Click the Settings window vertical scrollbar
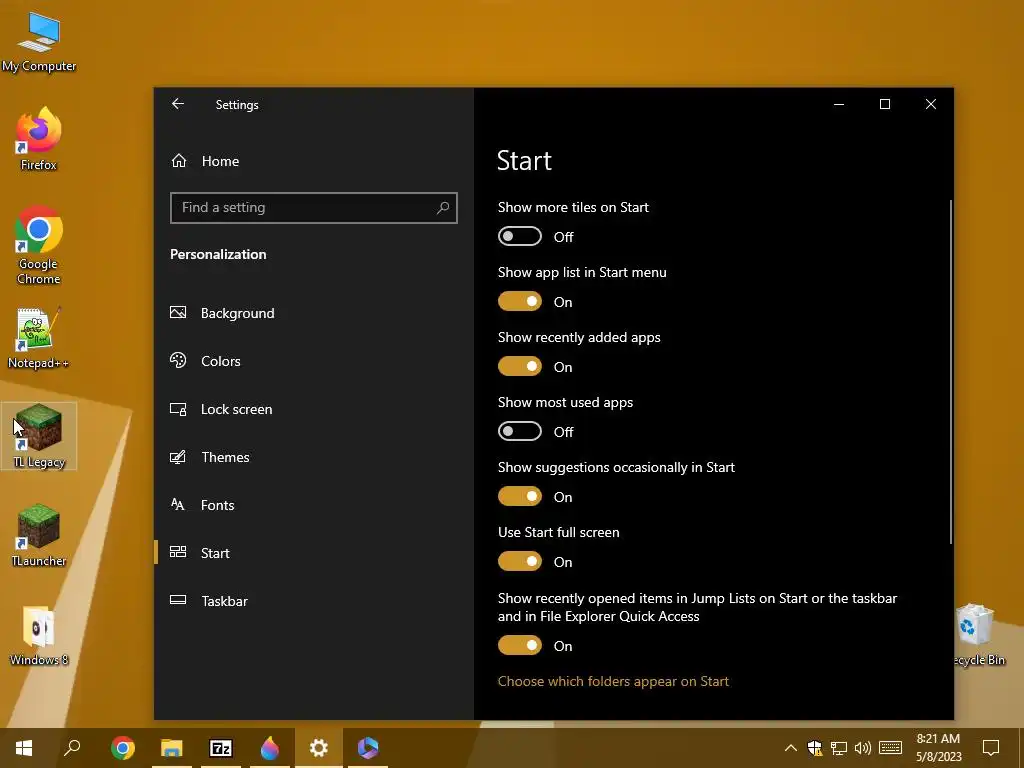The height and width of the screenshot is (768, 1024). (950, 372)
